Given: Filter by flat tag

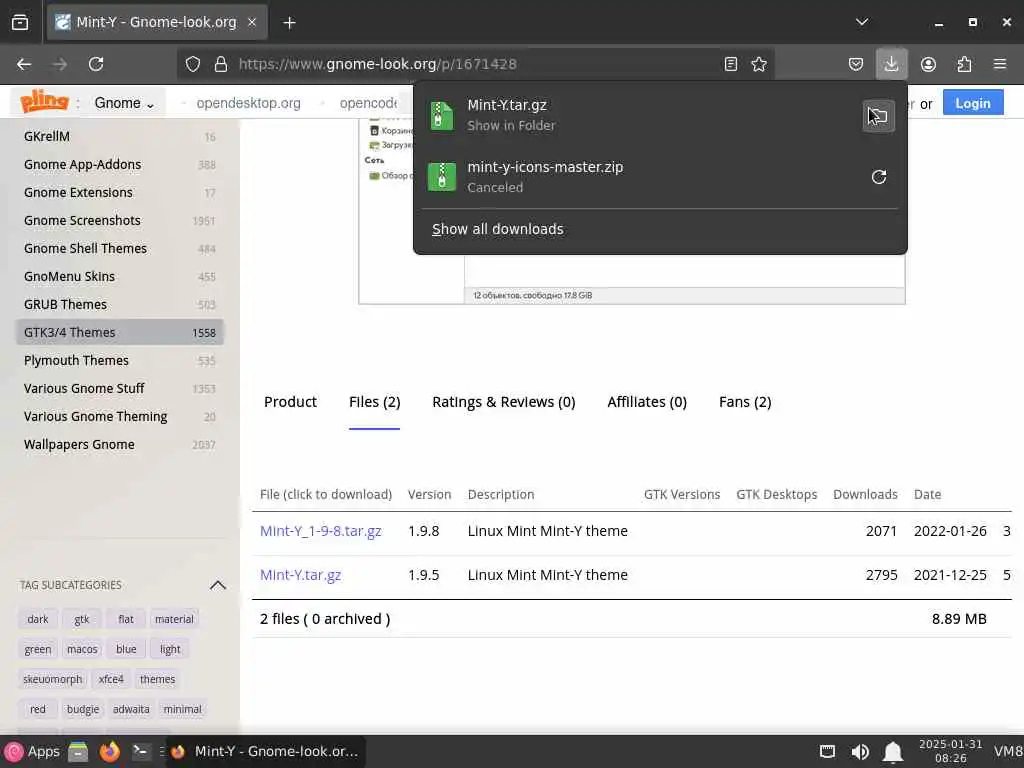Looking at the screenshot, I should 126,619.
